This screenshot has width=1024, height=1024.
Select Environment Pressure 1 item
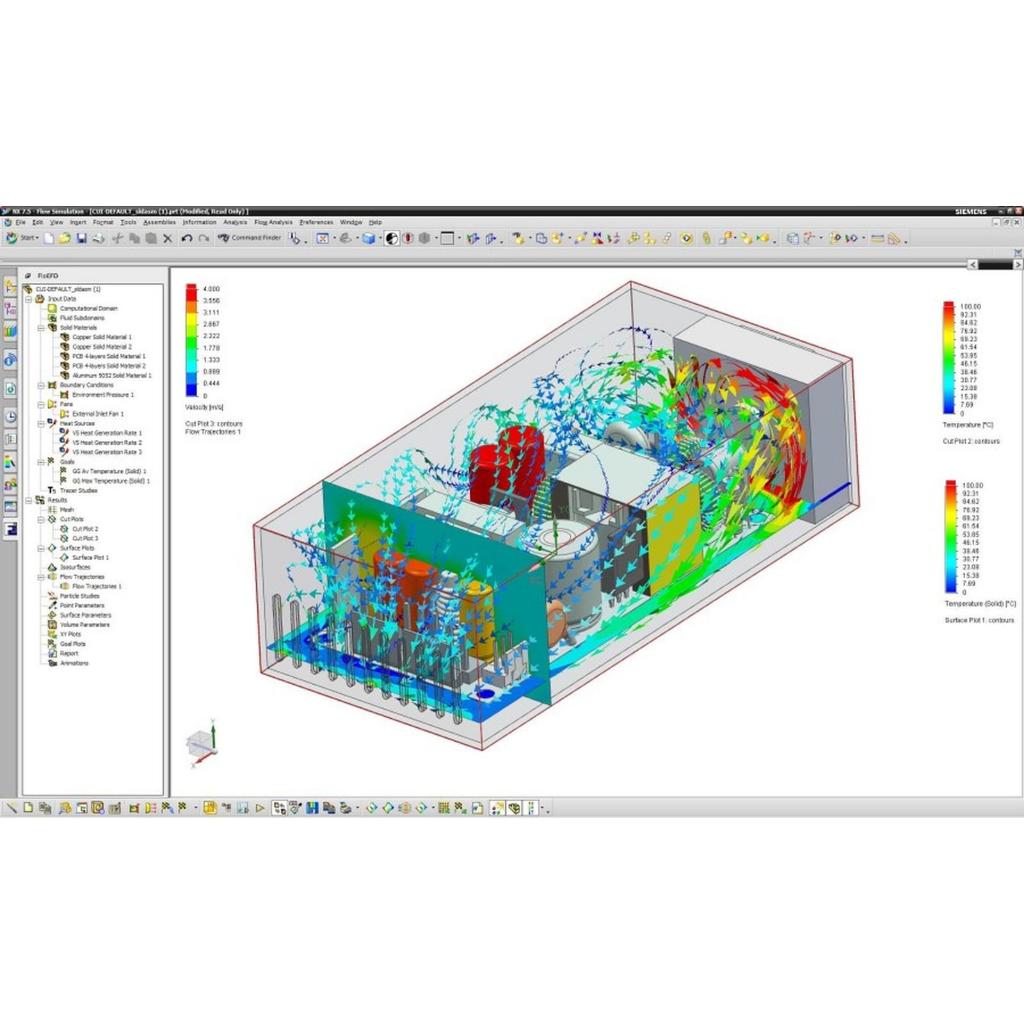[103, 395]
